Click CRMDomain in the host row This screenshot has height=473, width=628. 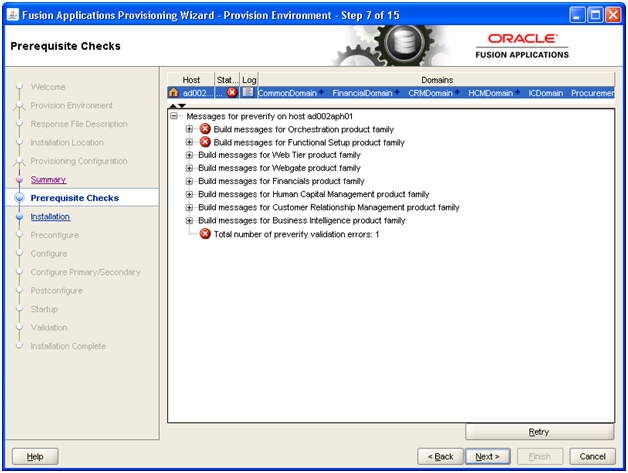pos(430,93)
